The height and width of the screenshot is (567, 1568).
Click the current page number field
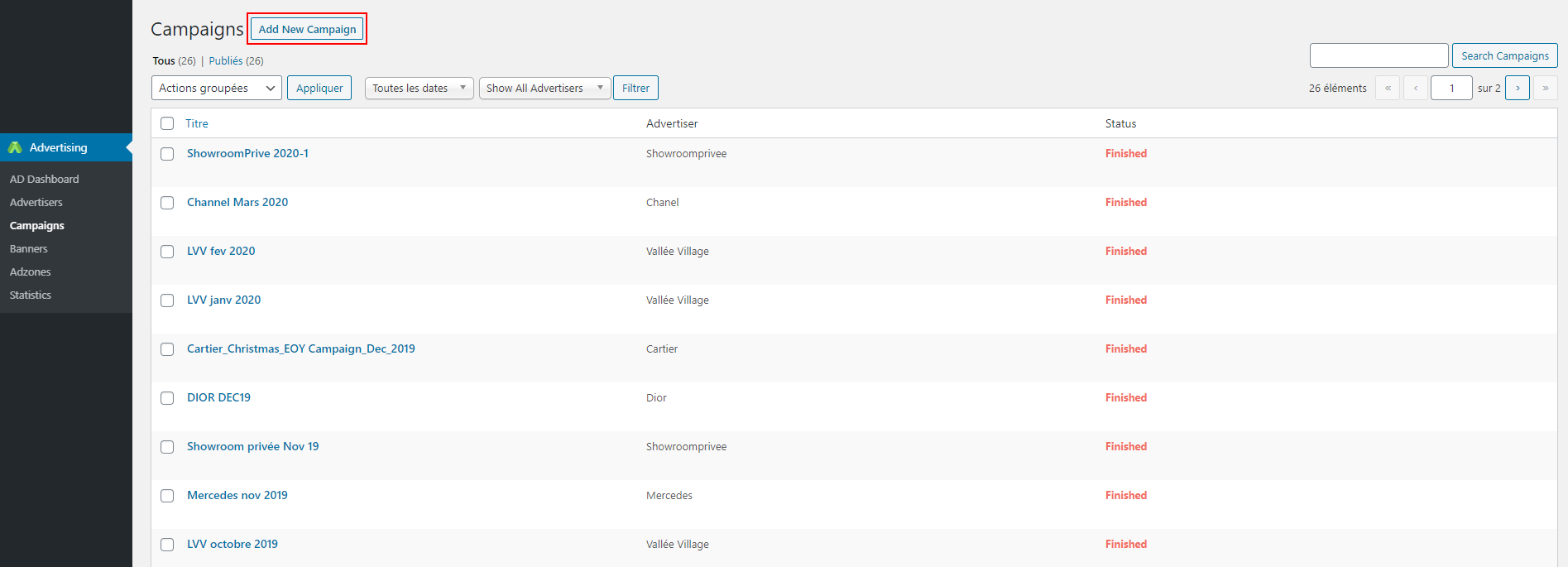(x=1451, y=88)
